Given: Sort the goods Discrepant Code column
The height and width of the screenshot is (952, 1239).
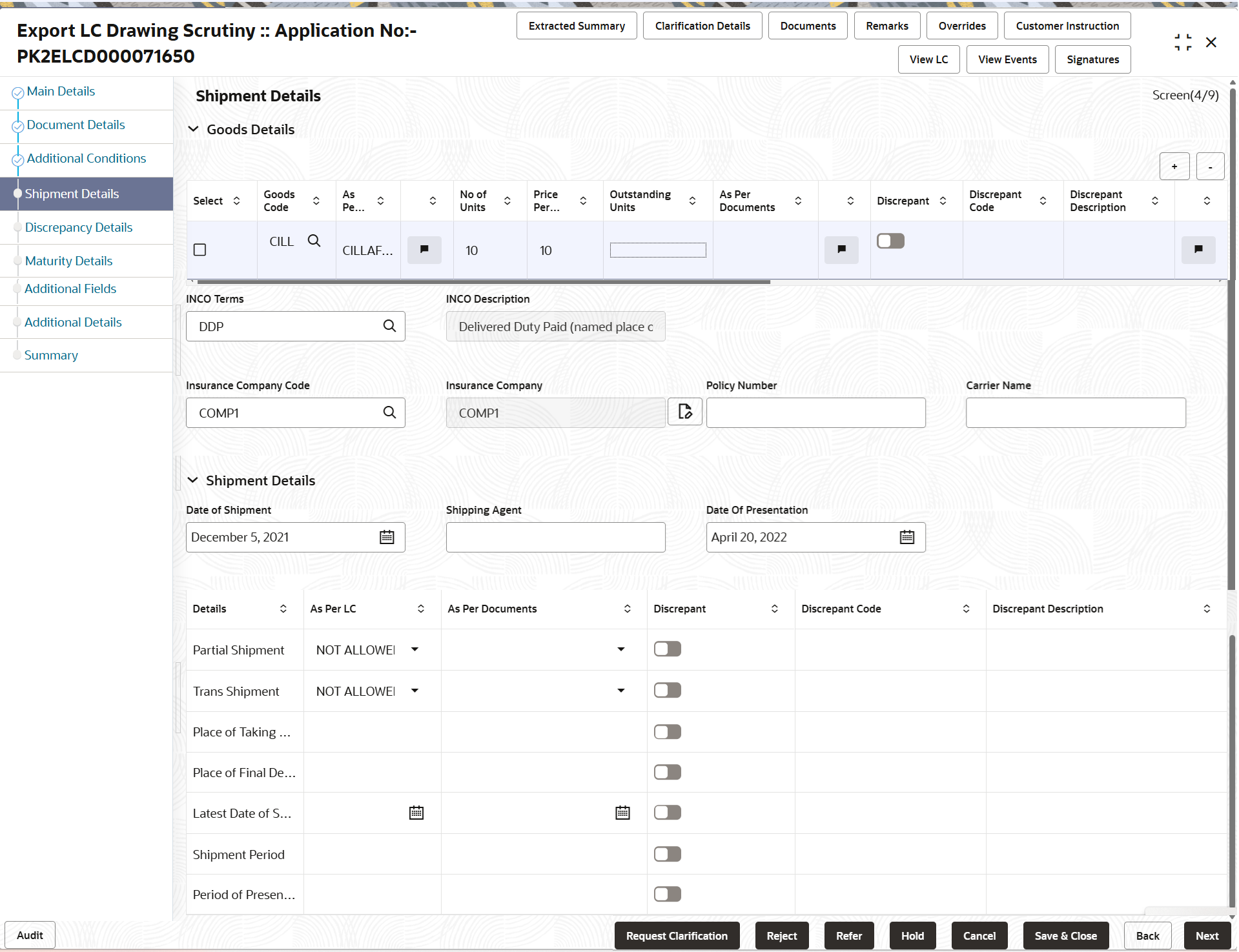Looking at the screenshot, I should pyautogui.click(x=1043, y=201).
